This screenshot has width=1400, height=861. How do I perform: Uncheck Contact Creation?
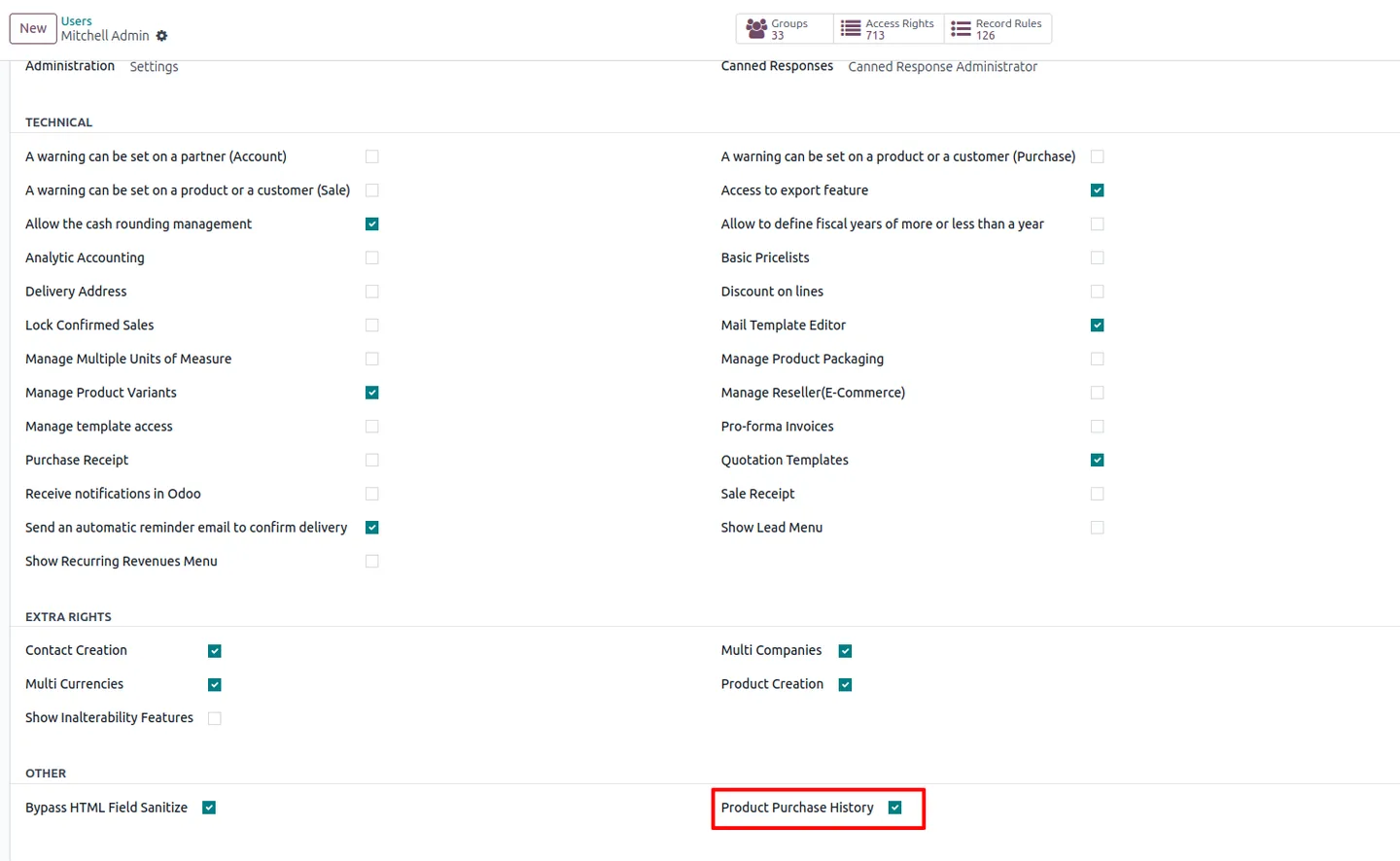pyautogui.click(x=215, y=651)
